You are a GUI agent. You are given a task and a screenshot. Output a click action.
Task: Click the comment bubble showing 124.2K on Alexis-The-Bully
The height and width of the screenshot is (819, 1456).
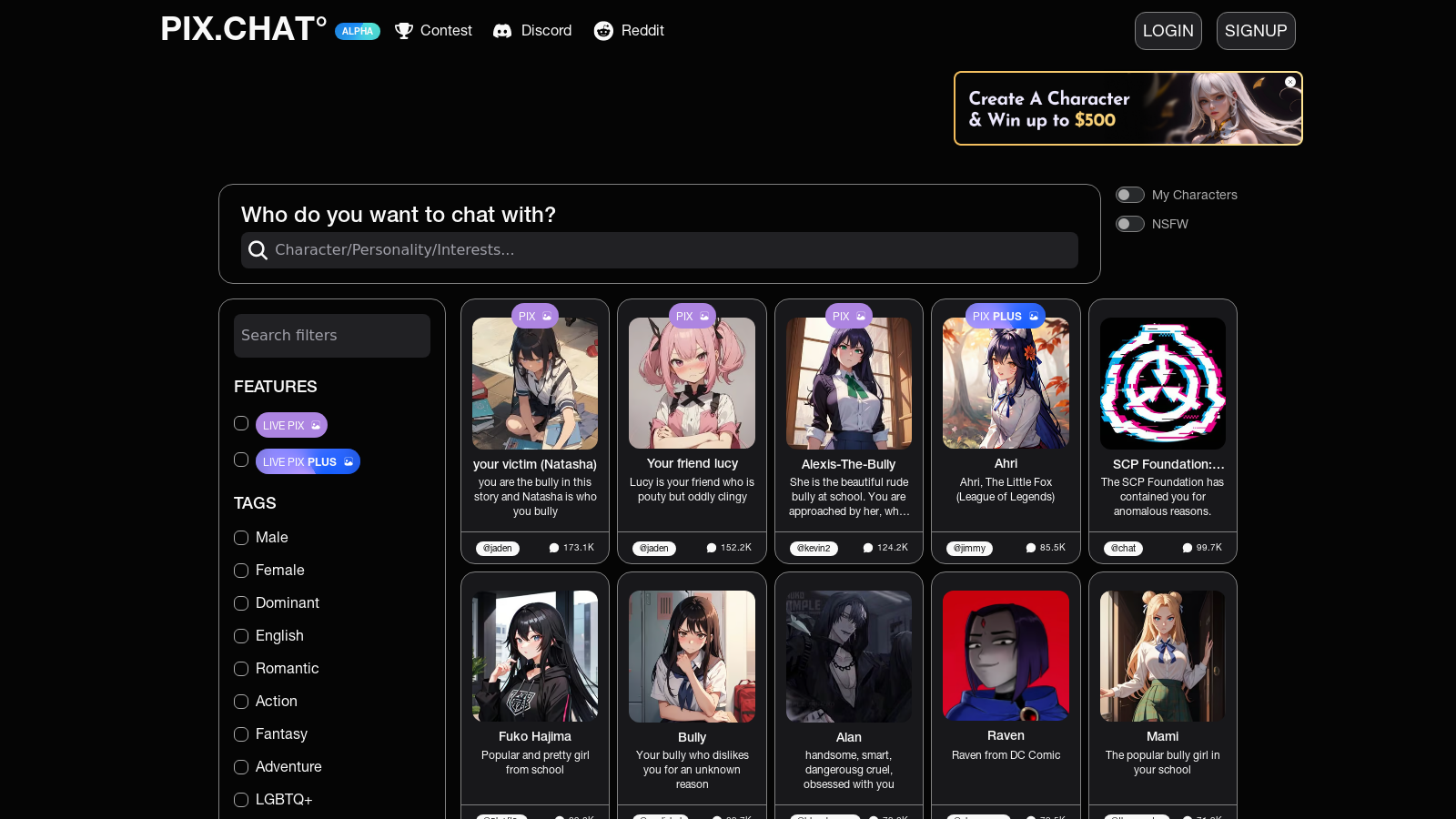(867, 547)
